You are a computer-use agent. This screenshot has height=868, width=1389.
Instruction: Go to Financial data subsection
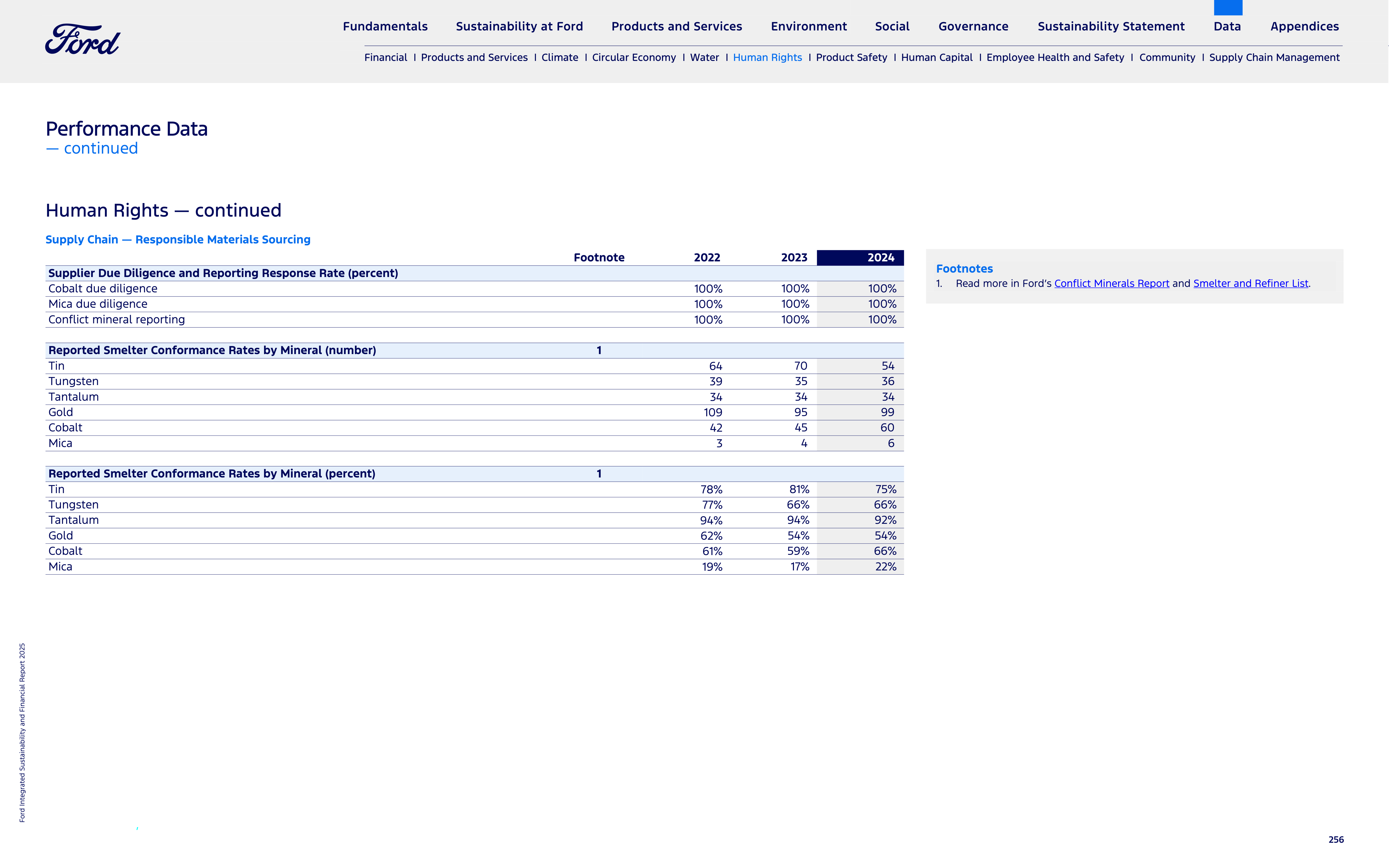point(385,58)
